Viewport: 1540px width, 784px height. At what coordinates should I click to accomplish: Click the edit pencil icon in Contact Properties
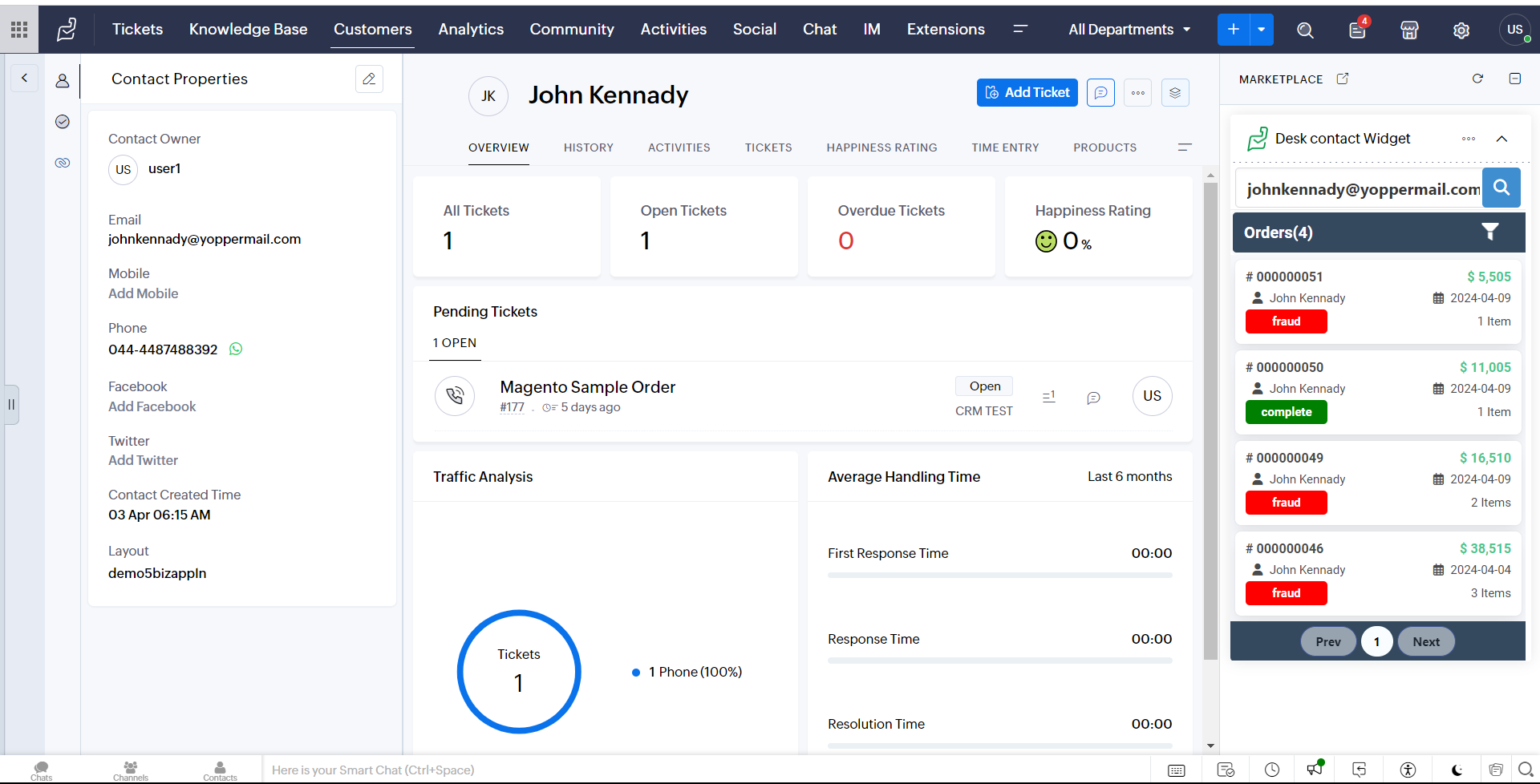[x=369, y=79]
